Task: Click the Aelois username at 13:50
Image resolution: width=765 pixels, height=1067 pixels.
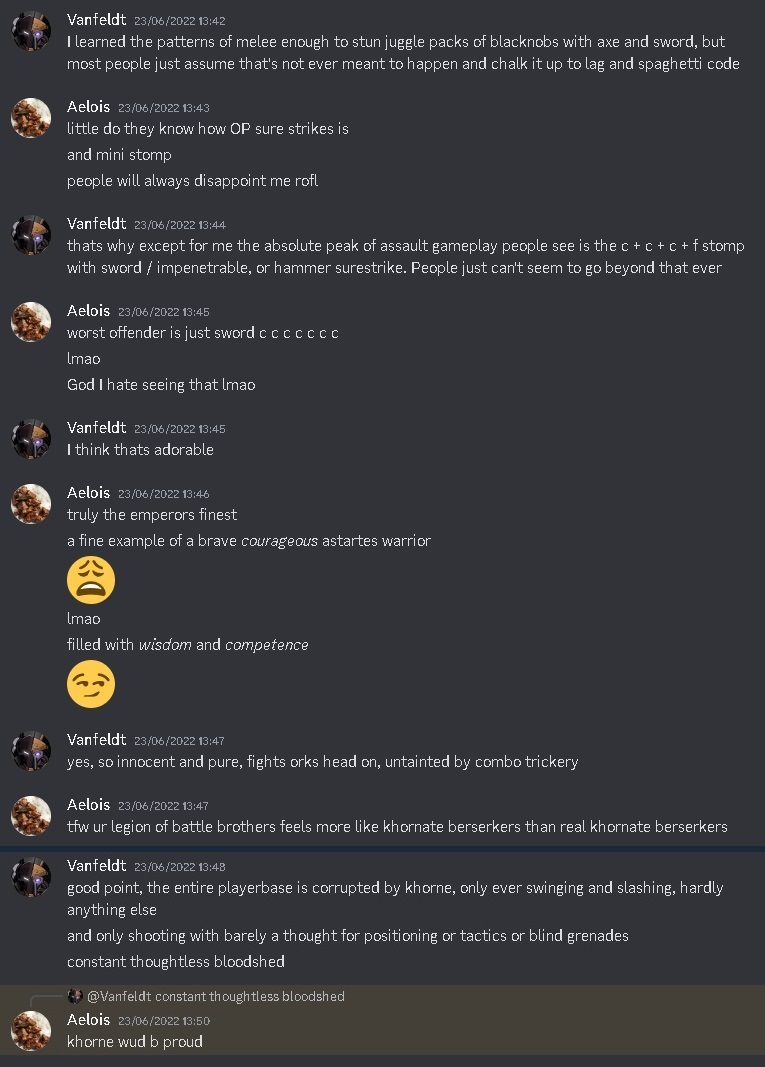Action: 88,1019
